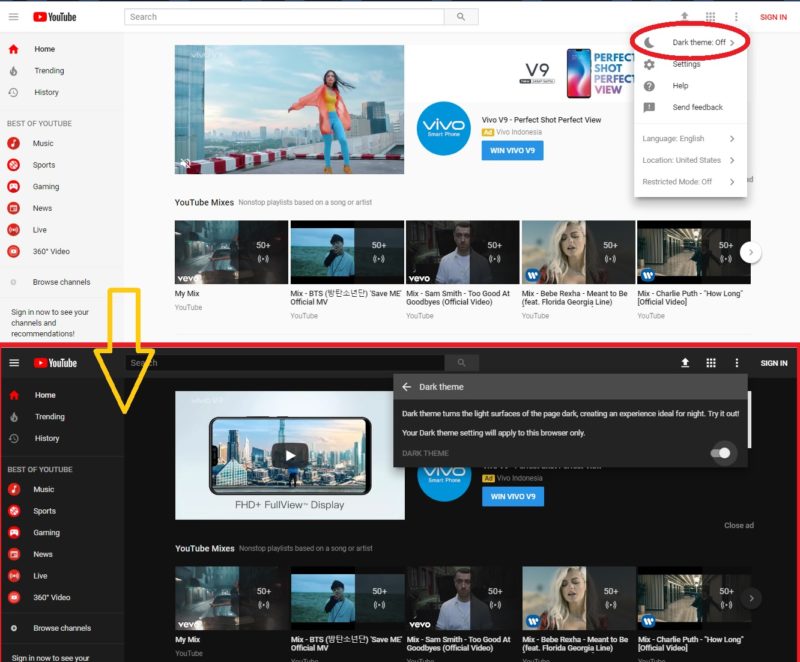Image resolution: width=800 pixels, height=662 pixels.
Task: Play the Vivo FHD+ FullView ad video
Action: pos(290,455)
